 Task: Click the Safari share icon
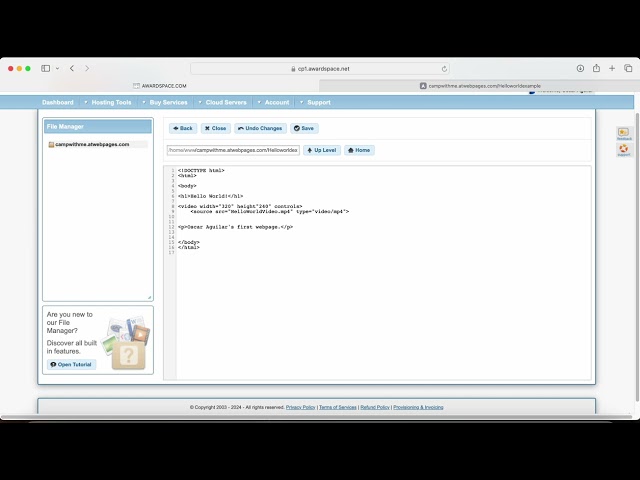pyautogui.click(x=596, y=68)
